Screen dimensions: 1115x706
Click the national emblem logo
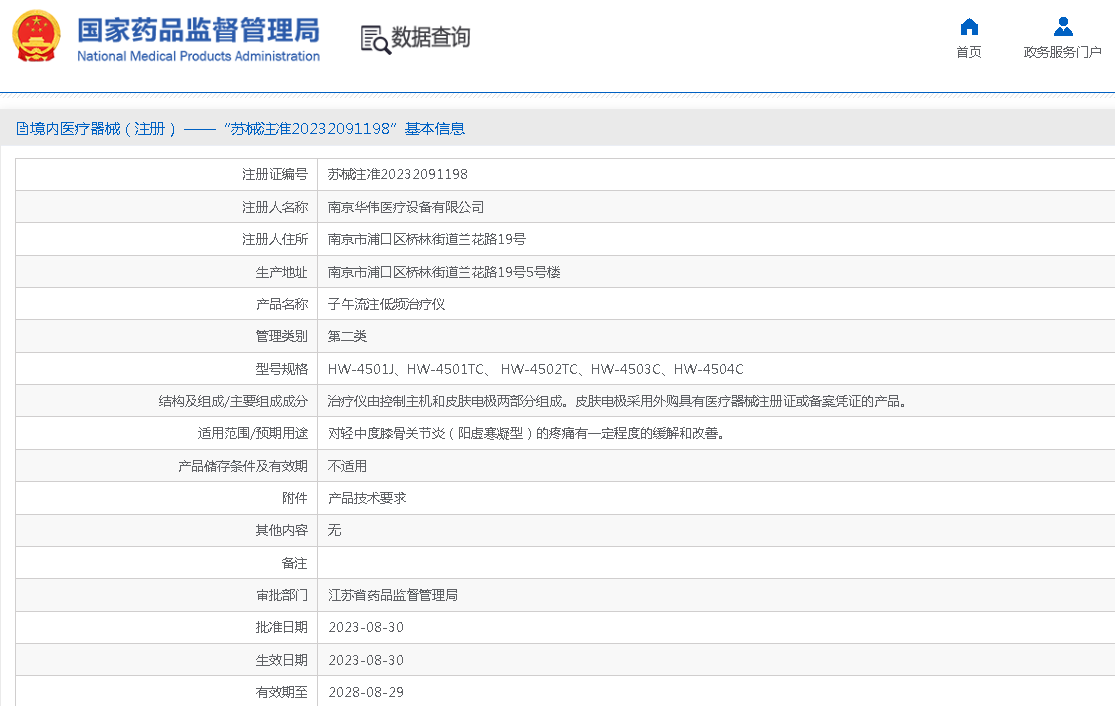click(37, 37)
